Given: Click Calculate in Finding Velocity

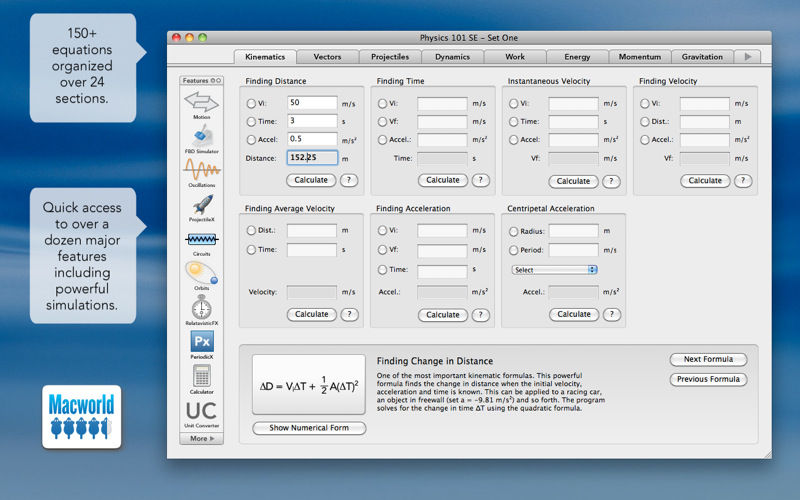Looking at the screenshot, I should coord(705,181).
